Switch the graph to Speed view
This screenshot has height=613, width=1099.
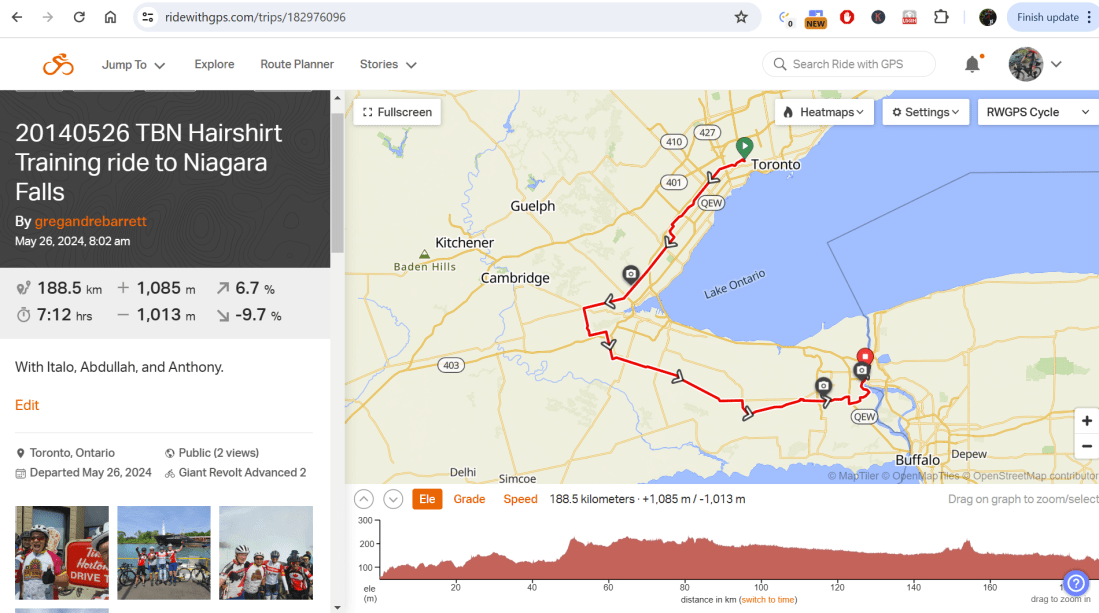[520, 499]
